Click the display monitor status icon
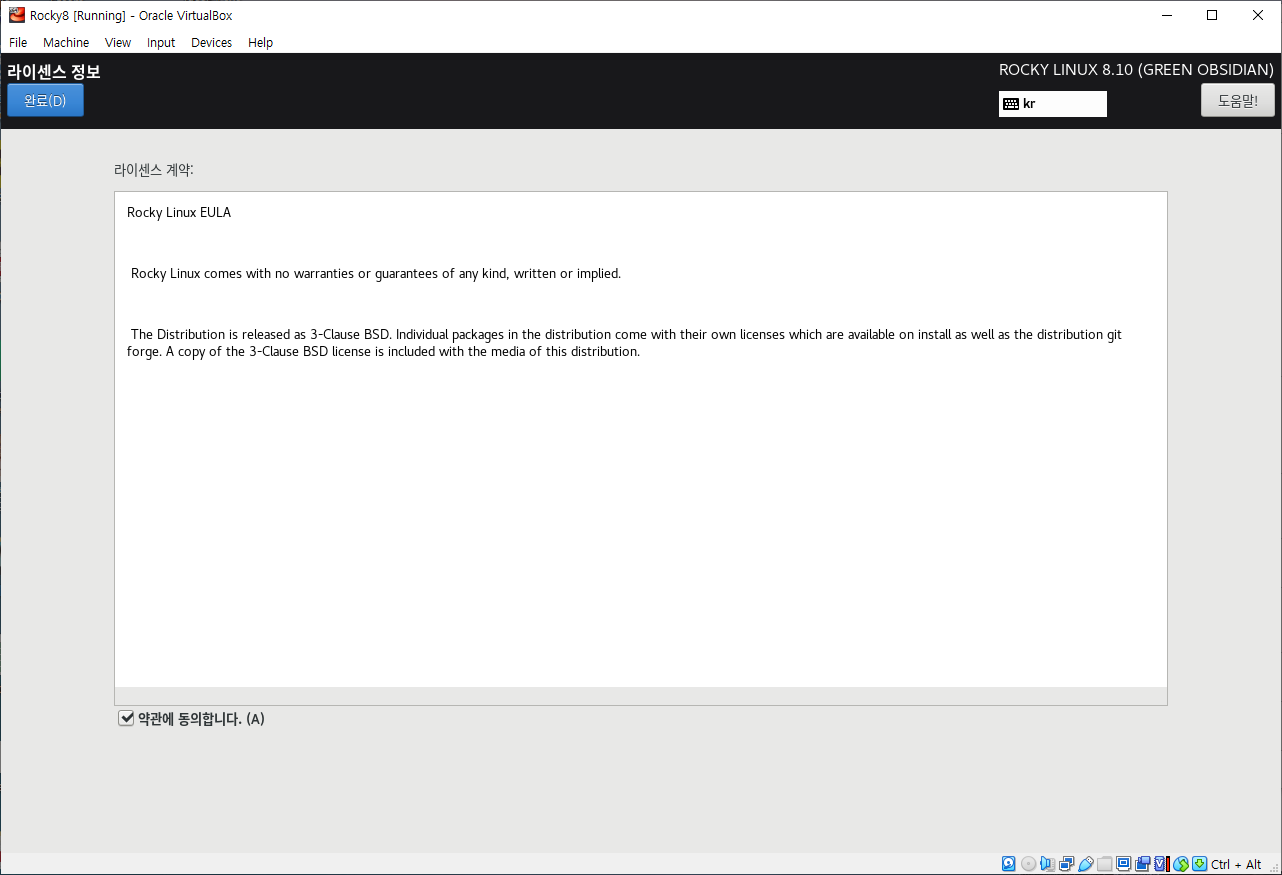This screenshot has height=875, width=1282. (x=1123, y=864)
